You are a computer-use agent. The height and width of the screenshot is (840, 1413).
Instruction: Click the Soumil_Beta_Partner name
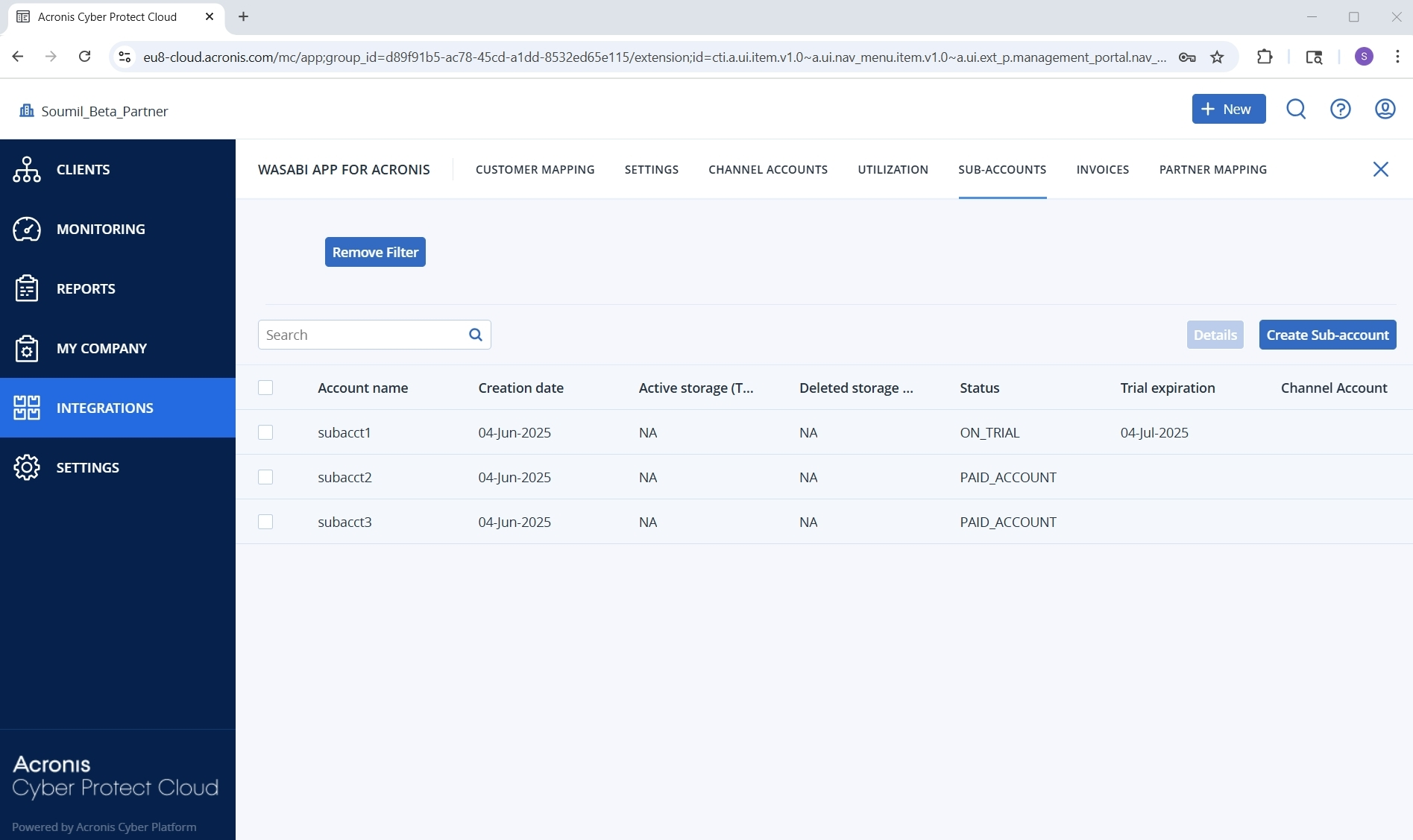point(104,111)
